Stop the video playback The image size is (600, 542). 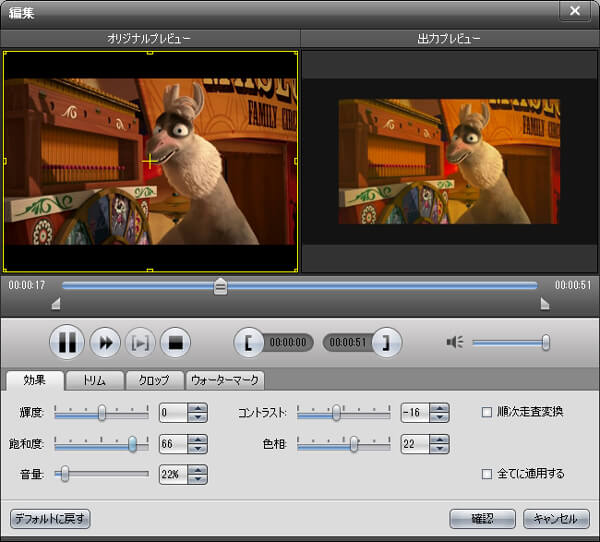pyautogui.click(x=175, y=343)
